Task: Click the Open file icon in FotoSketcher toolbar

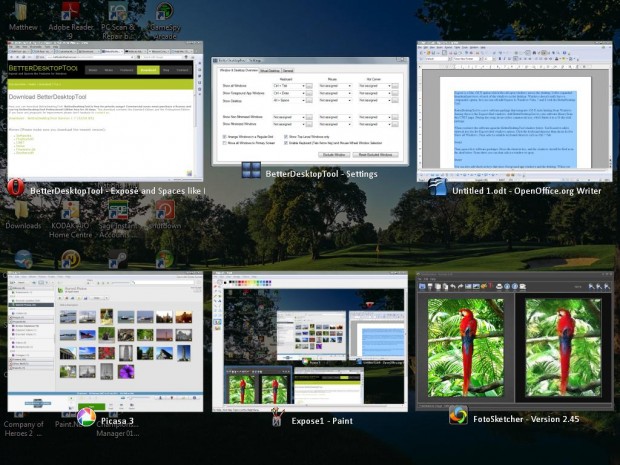Action: [422, 286]
